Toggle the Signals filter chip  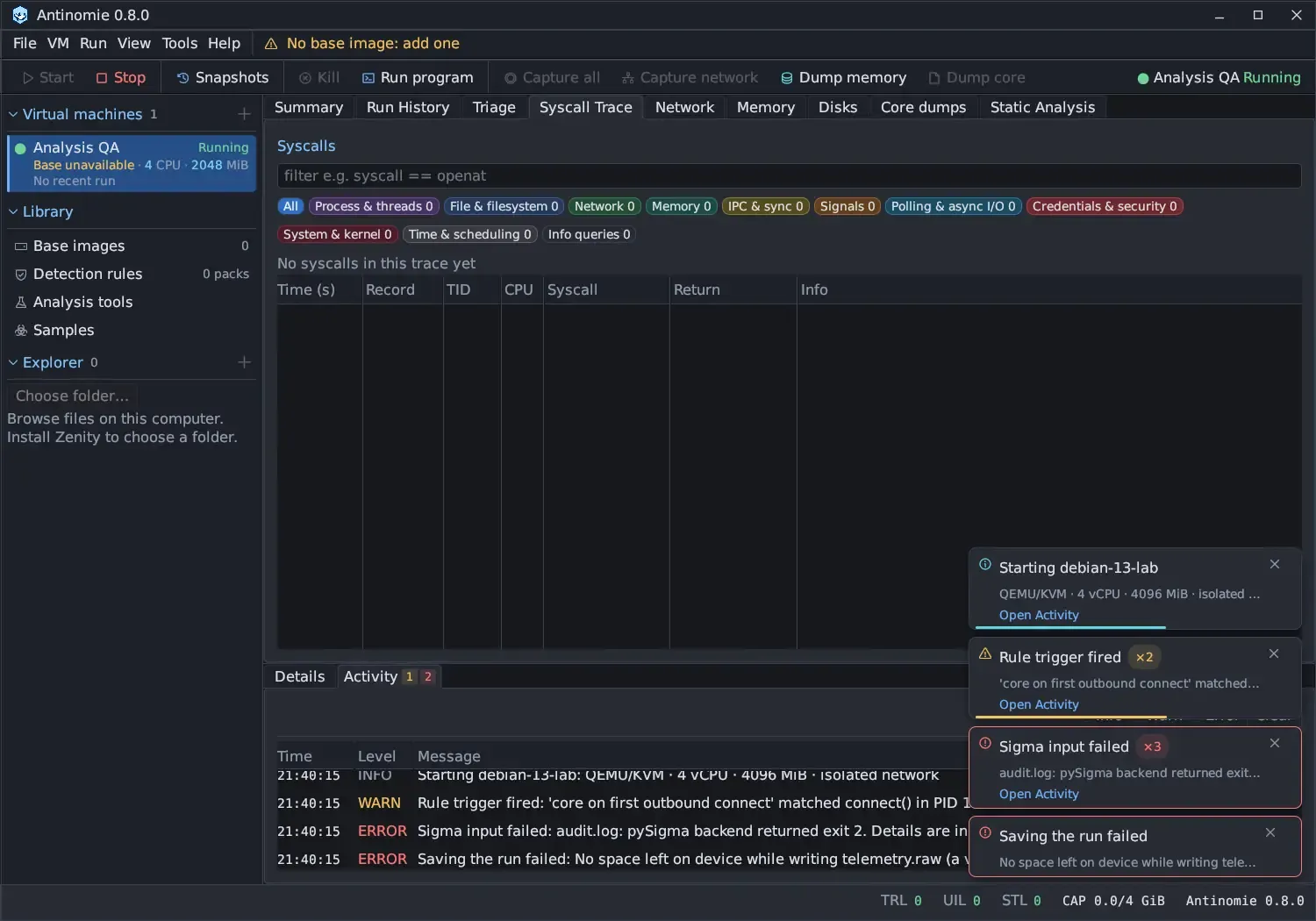(x=848, y=207)
